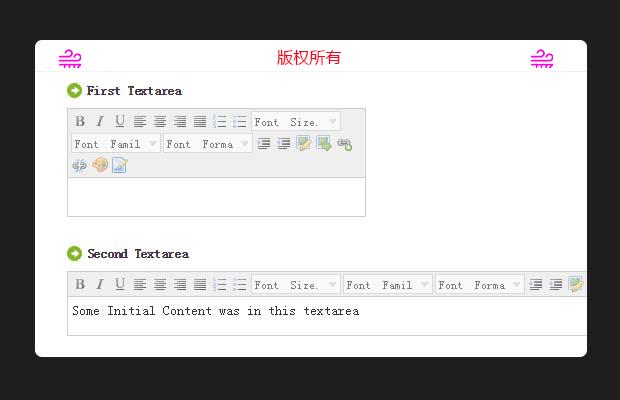Viewport: 620px width, 400px height.
Task: Expand the Font Family dropdown in First Textarea
Action: [x=115, y=144]
